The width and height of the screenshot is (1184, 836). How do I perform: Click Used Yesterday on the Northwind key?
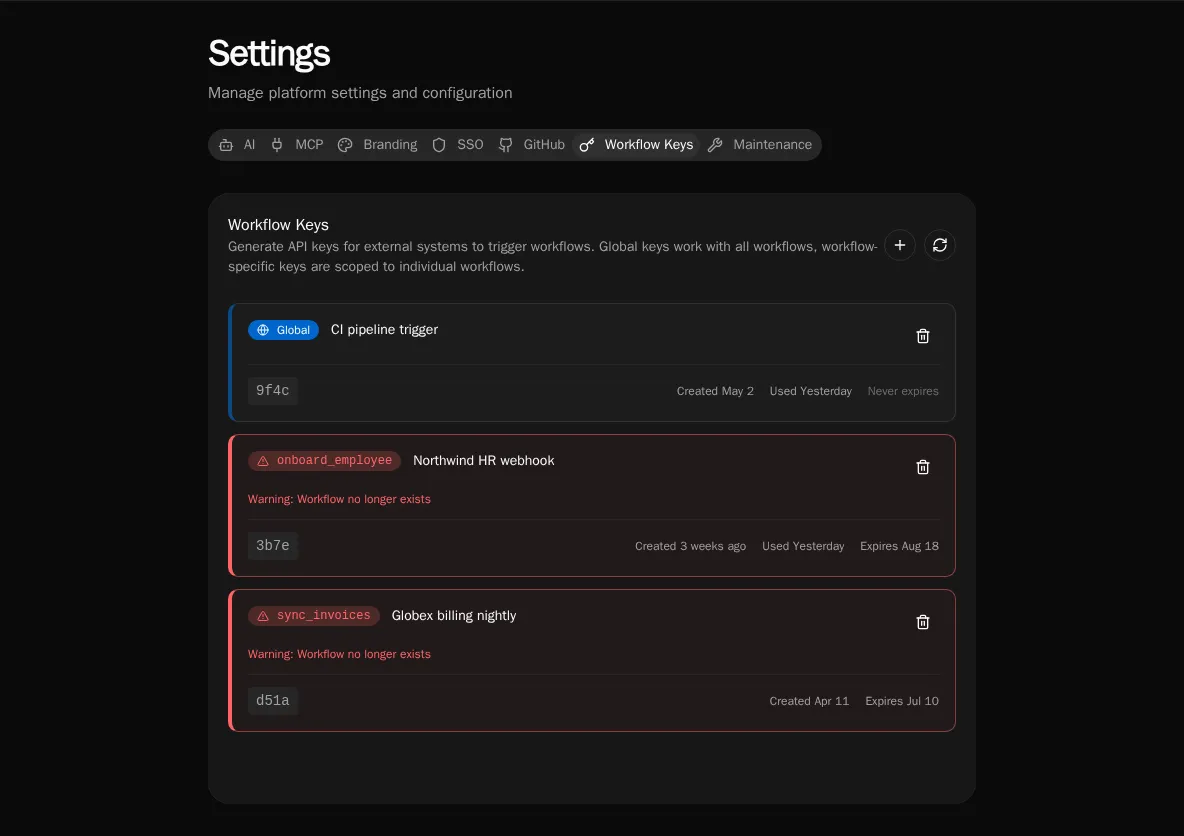point(803,546)
